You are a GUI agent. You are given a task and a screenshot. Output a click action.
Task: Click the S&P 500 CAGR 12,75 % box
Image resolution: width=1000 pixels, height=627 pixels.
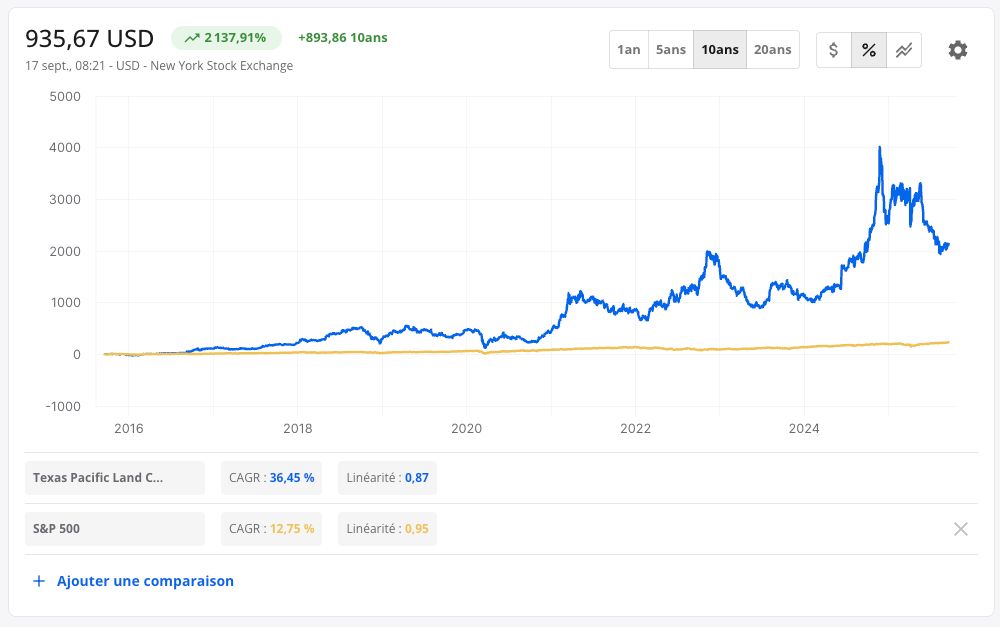coord(271,529)
